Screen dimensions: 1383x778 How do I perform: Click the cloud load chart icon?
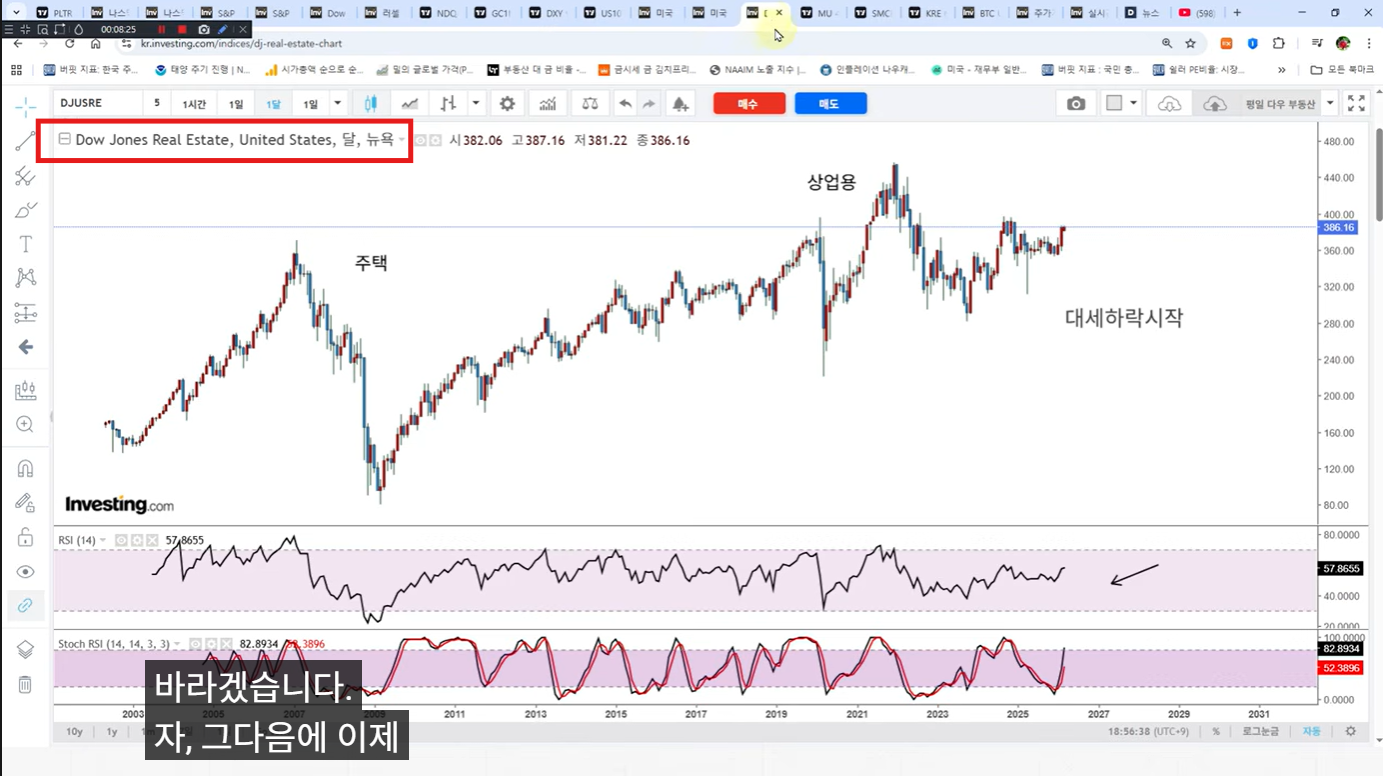pos(1170,103)
